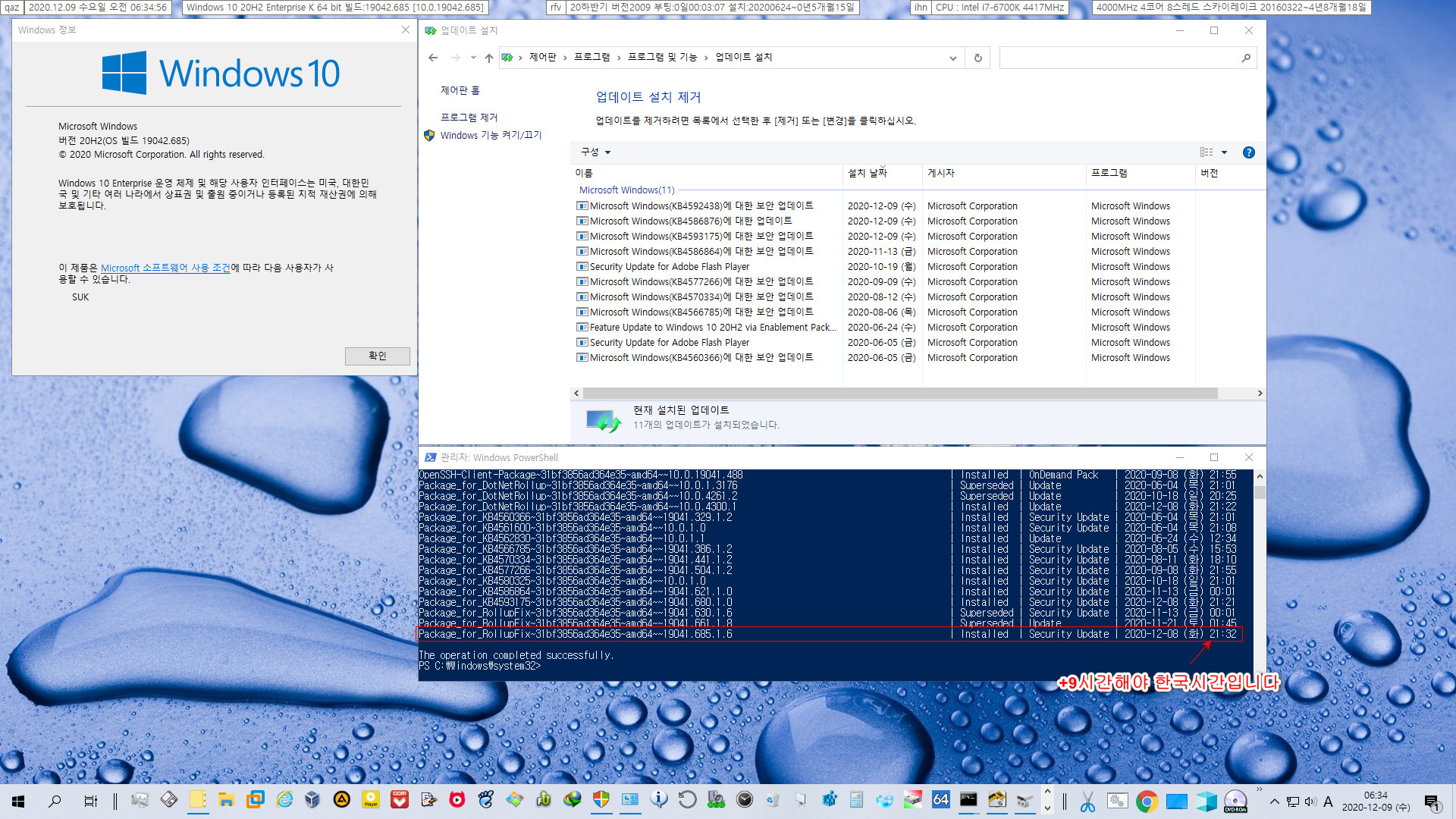Open network tray icon
The width and height of the screenshot is (1456, 819).
1293,802
